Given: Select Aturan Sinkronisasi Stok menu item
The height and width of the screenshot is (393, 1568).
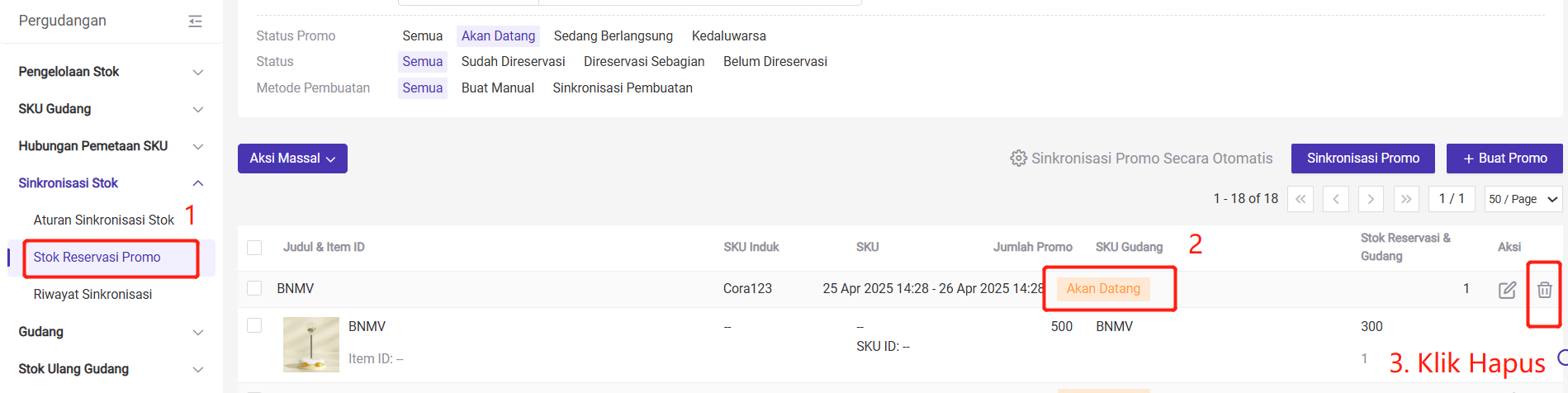Looking at the screenshot, I should point(104,220).
